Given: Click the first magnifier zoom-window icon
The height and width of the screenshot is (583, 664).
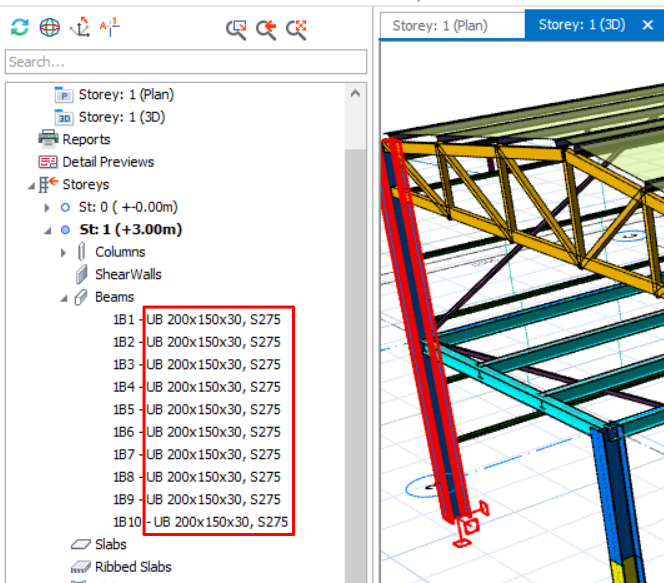Looking at the screenshot, I should (236, 29).
